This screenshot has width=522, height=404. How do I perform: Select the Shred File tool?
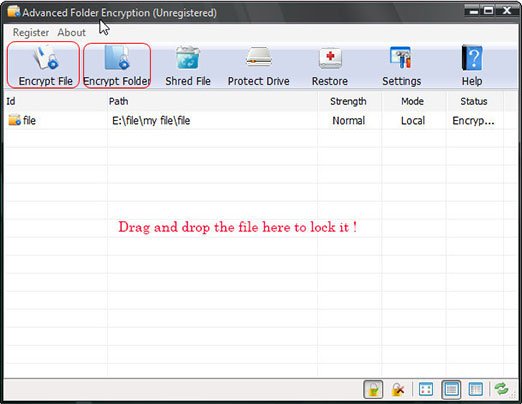tap(188, 66)
